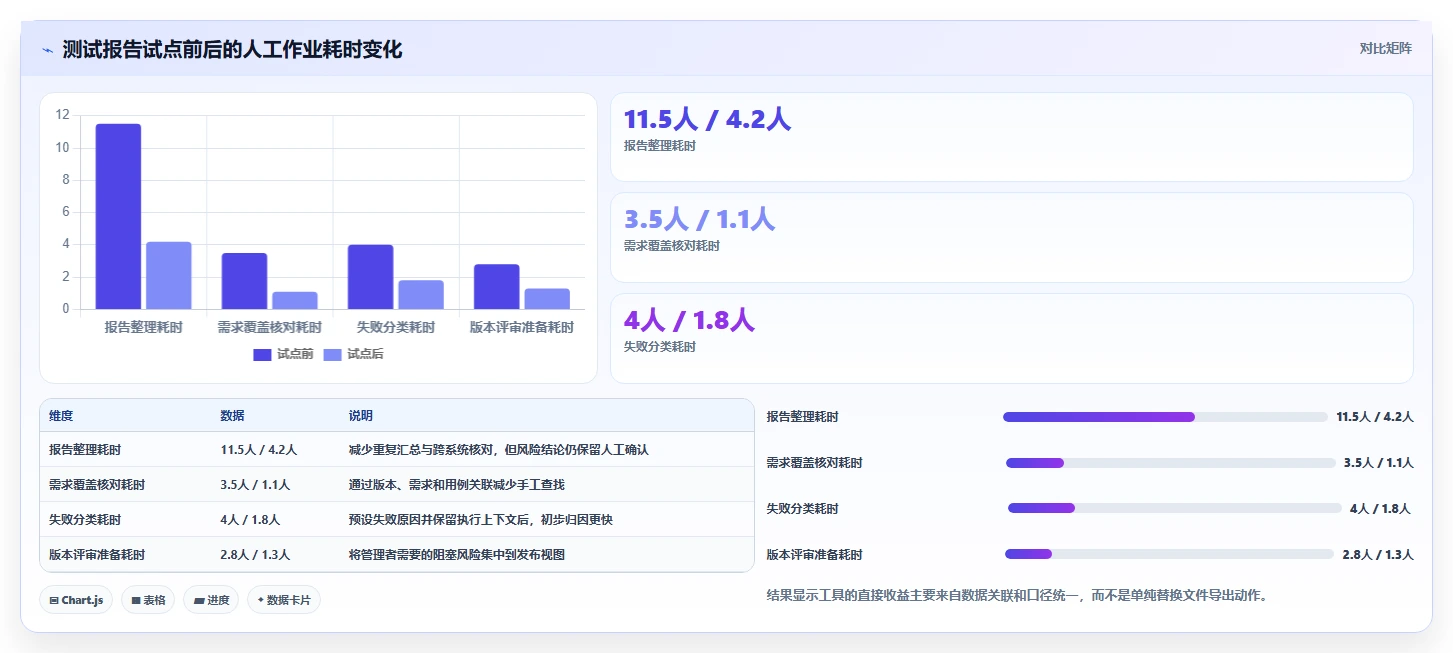
Task: Click description 将管理者需要的阻塞风险集中到发布视图
Action: pyautogui.click(x=456, y=554)
